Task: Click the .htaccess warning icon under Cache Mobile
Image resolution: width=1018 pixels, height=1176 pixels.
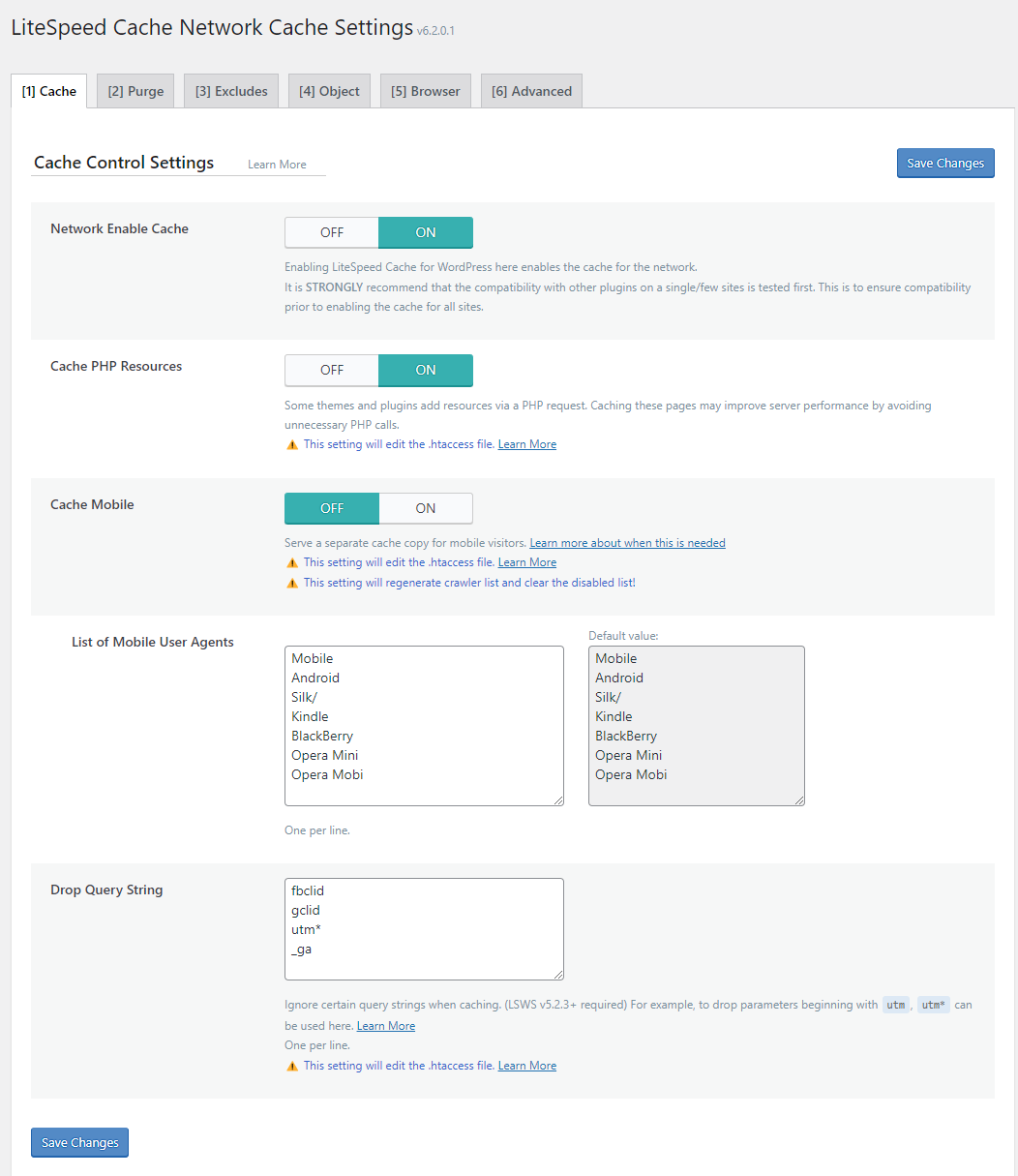Action: point(291,562)
